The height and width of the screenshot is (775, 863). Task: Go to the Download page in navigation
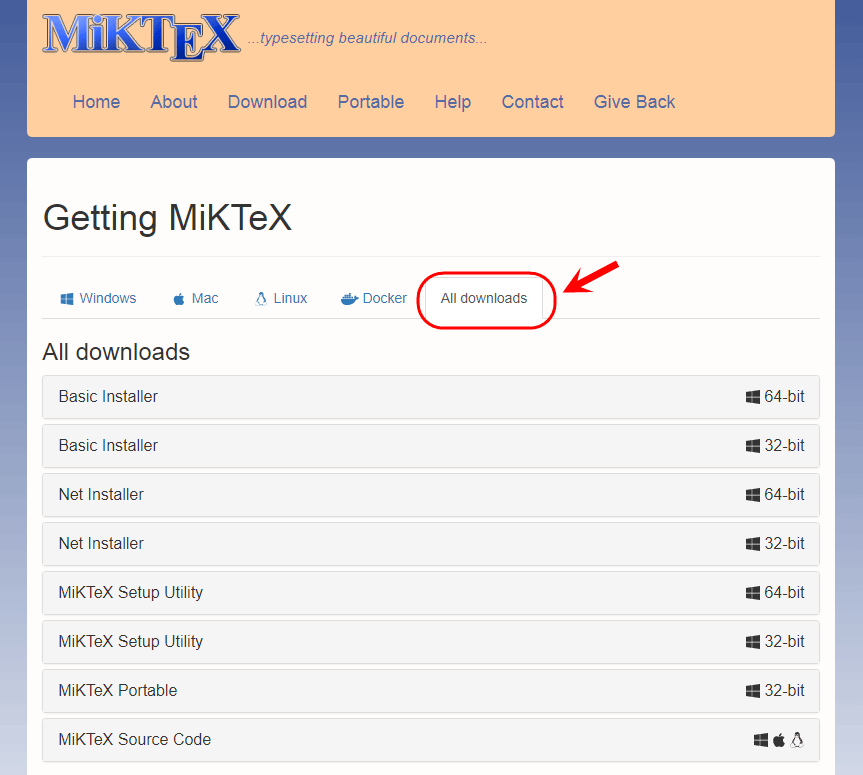267,102
